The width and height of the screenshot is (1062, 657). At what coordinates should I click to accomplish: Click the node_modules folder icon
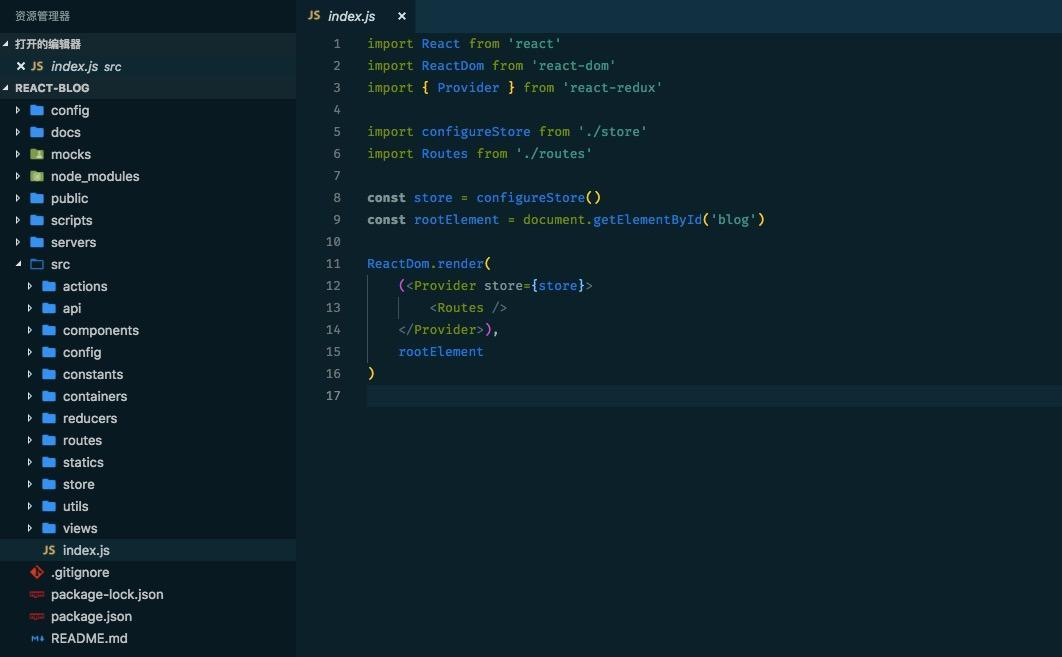(37, 176)
